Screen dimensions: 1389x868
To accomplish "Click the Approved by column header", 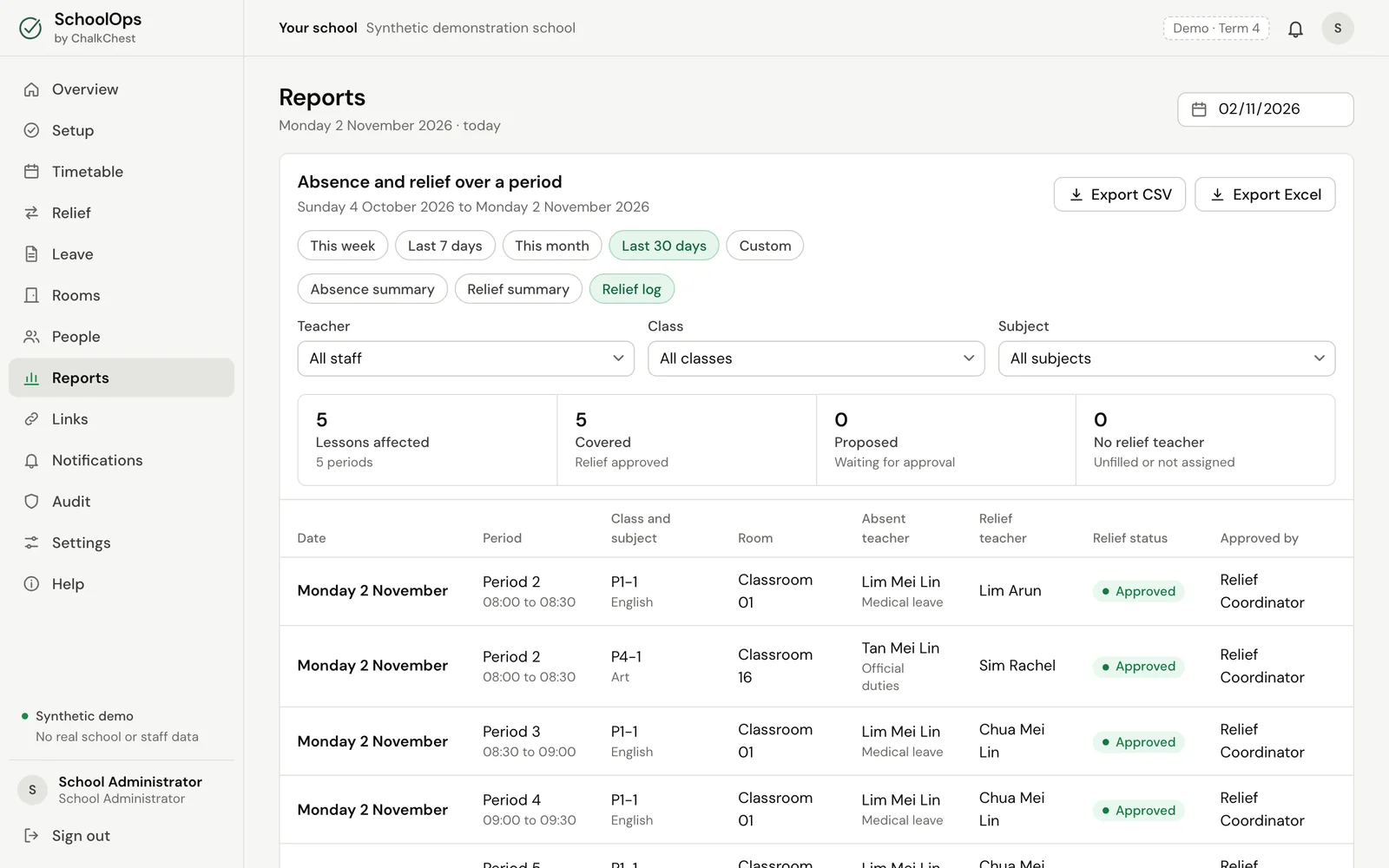I will coord(1260,538).
